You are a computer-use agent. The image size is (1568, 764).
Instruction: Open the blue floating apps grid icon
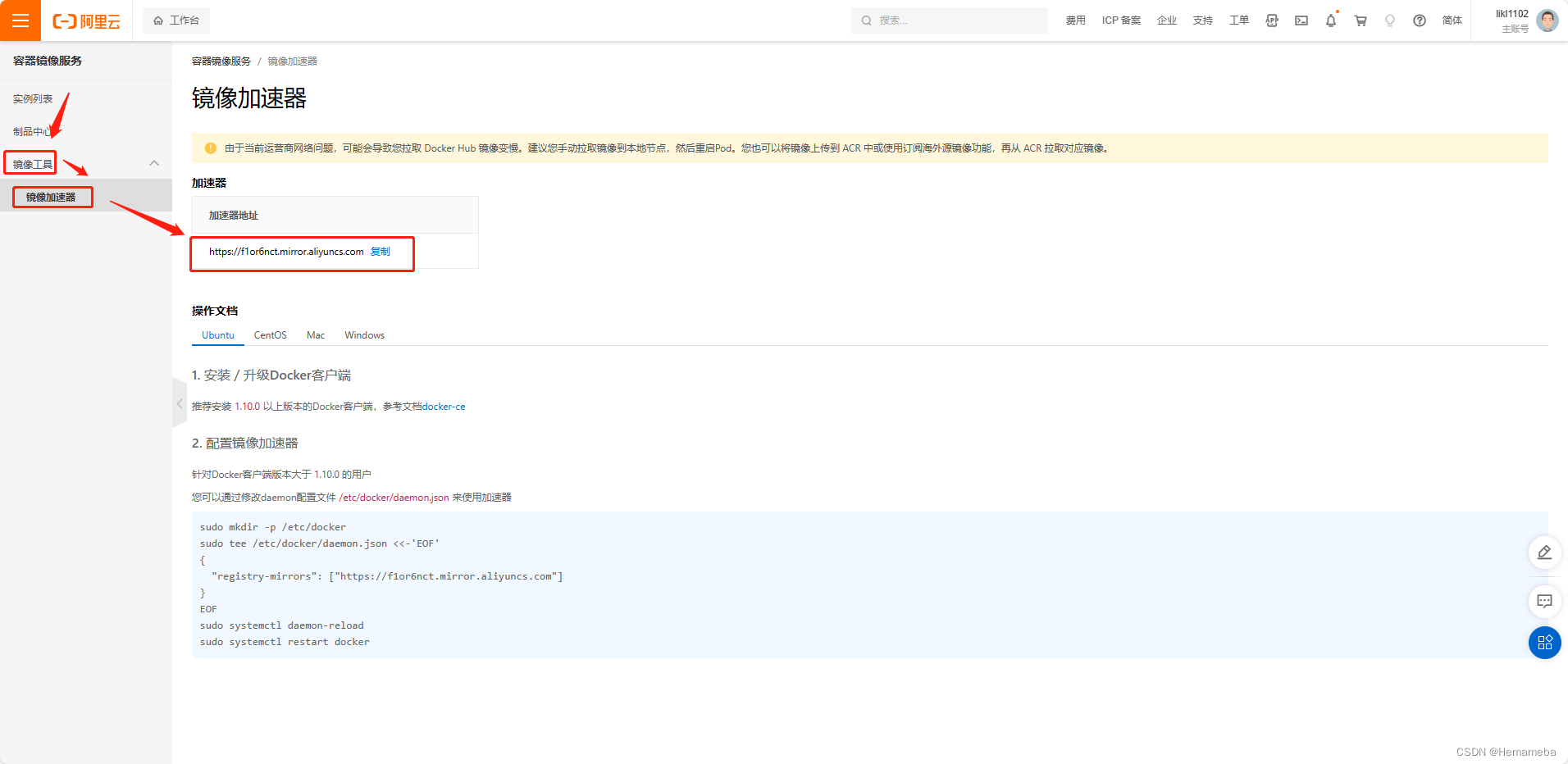coord(1544,643)
